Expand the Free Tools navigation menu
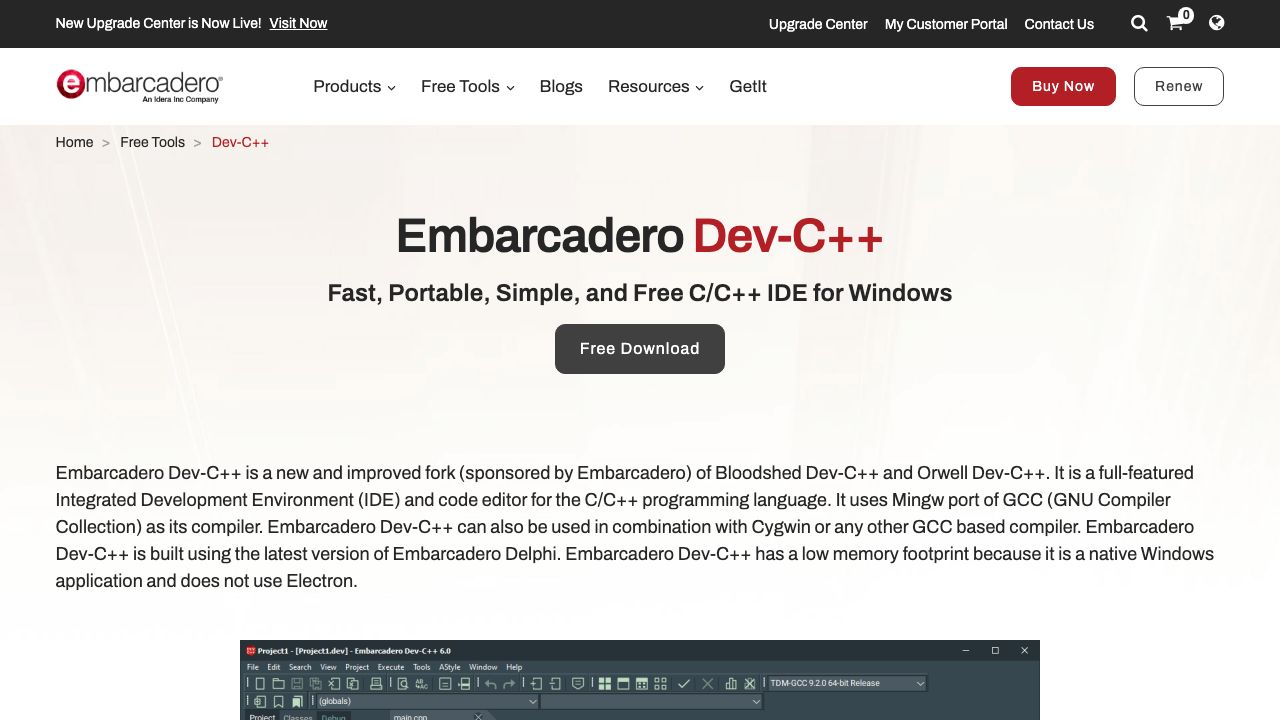This screenshot has height=720, width=1280. pos(467,86)
